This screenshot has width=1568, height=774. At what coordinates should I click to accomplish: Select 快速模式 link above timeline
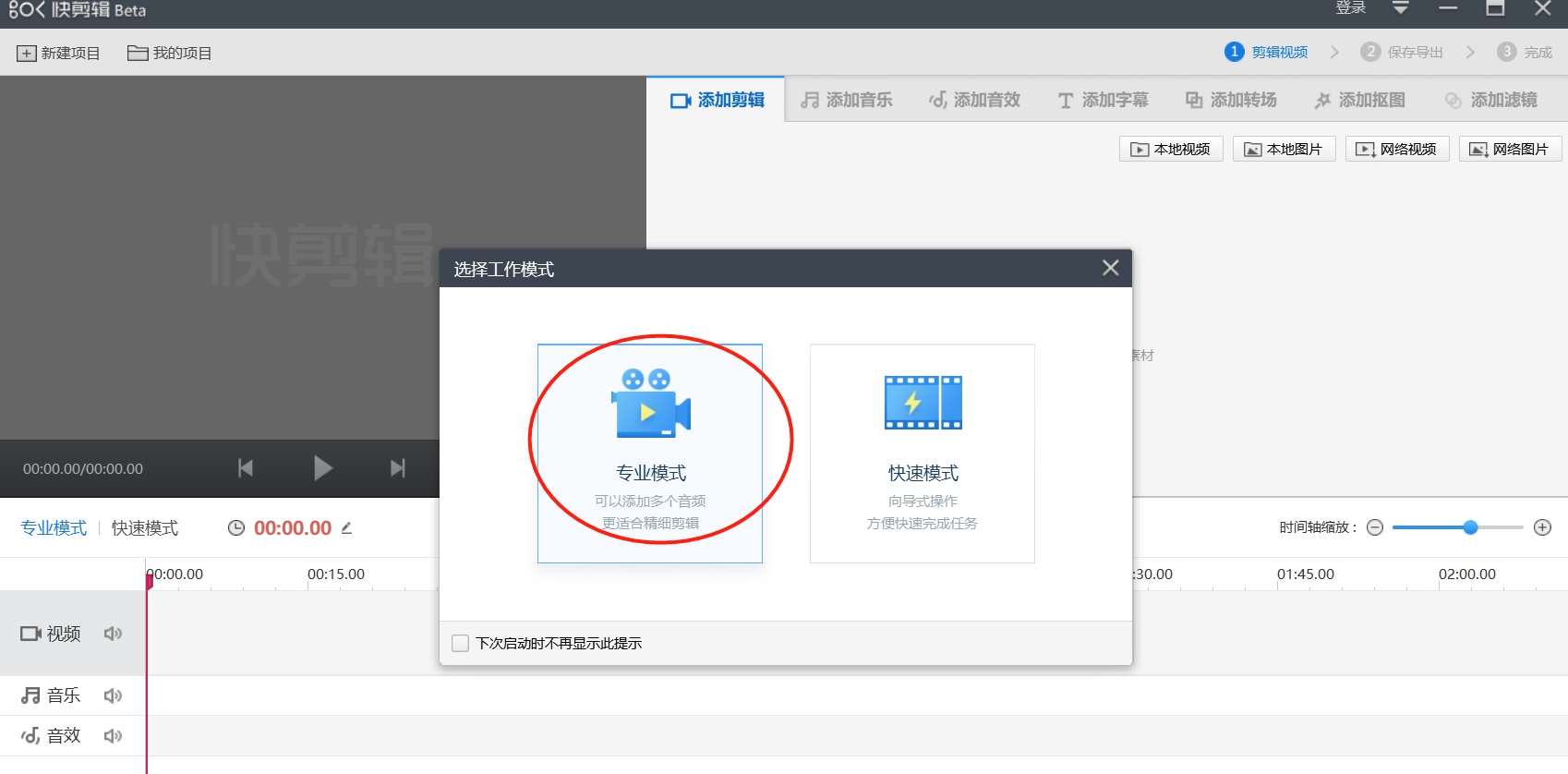coord(145,527)
